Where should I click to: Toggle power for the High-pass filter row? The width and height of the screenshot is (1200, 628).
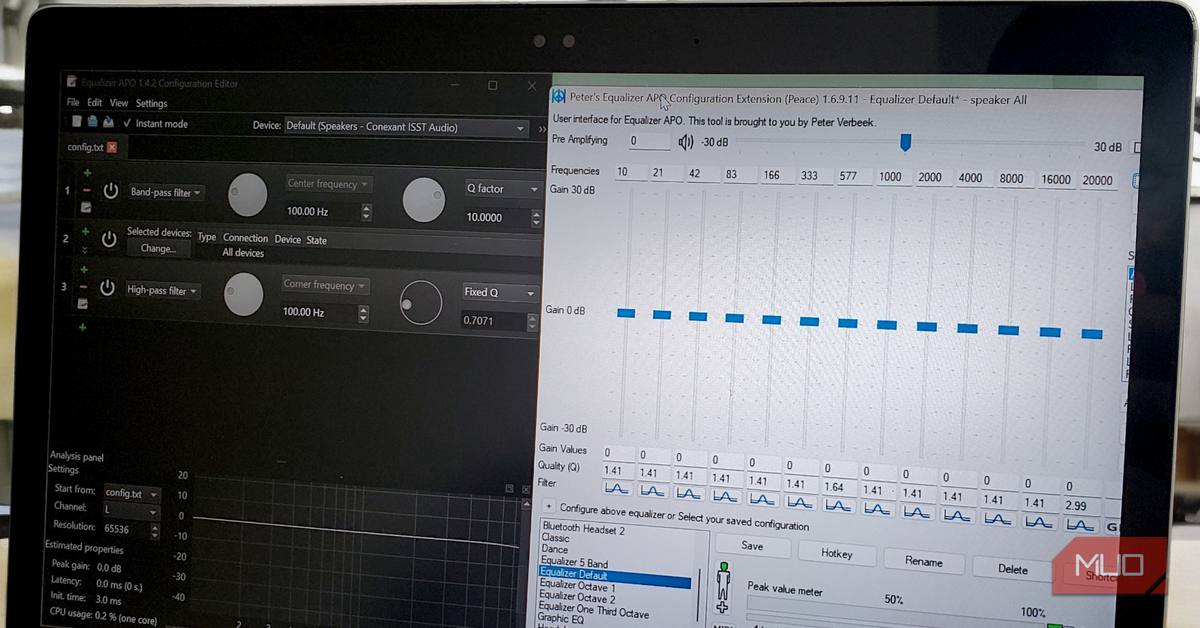[x=107, y=289]
